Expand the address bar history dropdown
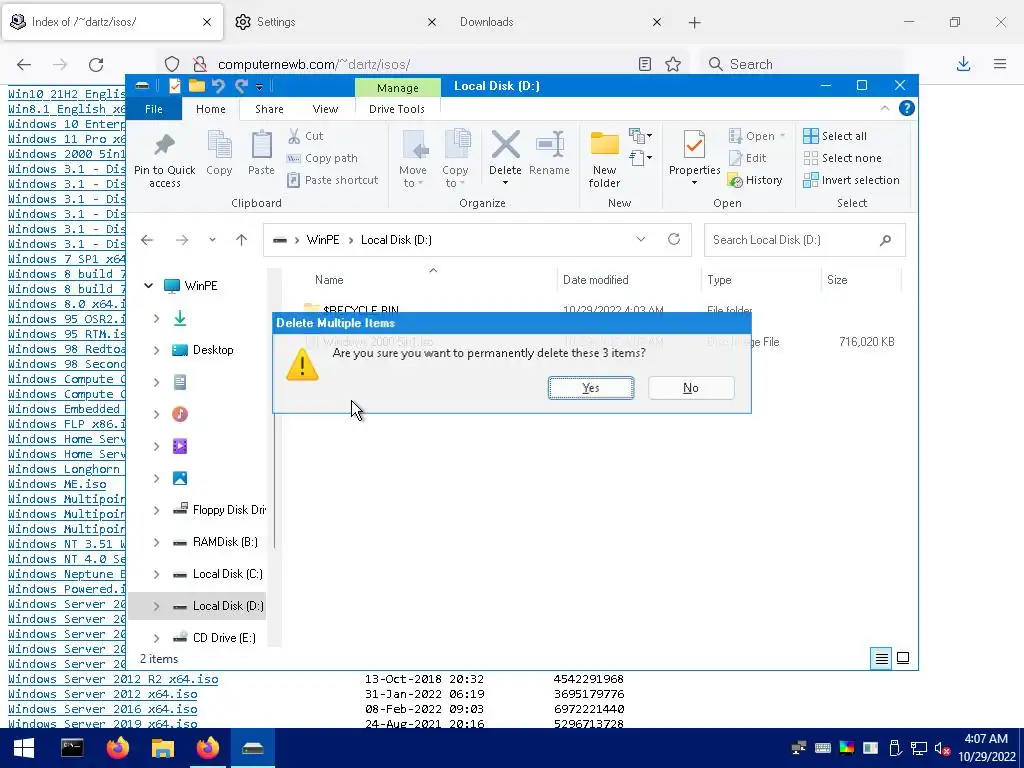 [x=641, y=240]
